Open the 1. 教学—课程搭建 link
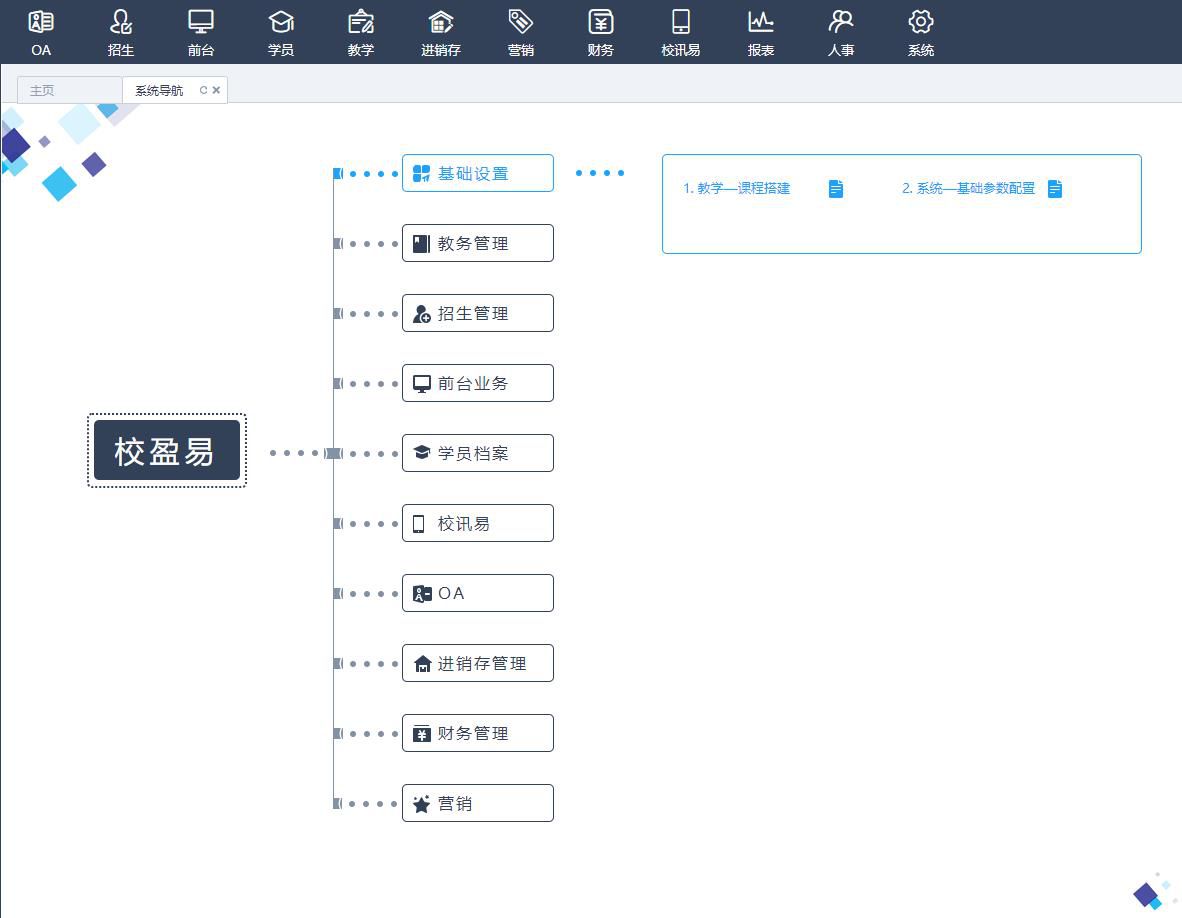The image size is (1182, 918). click(x=736, y=188)
